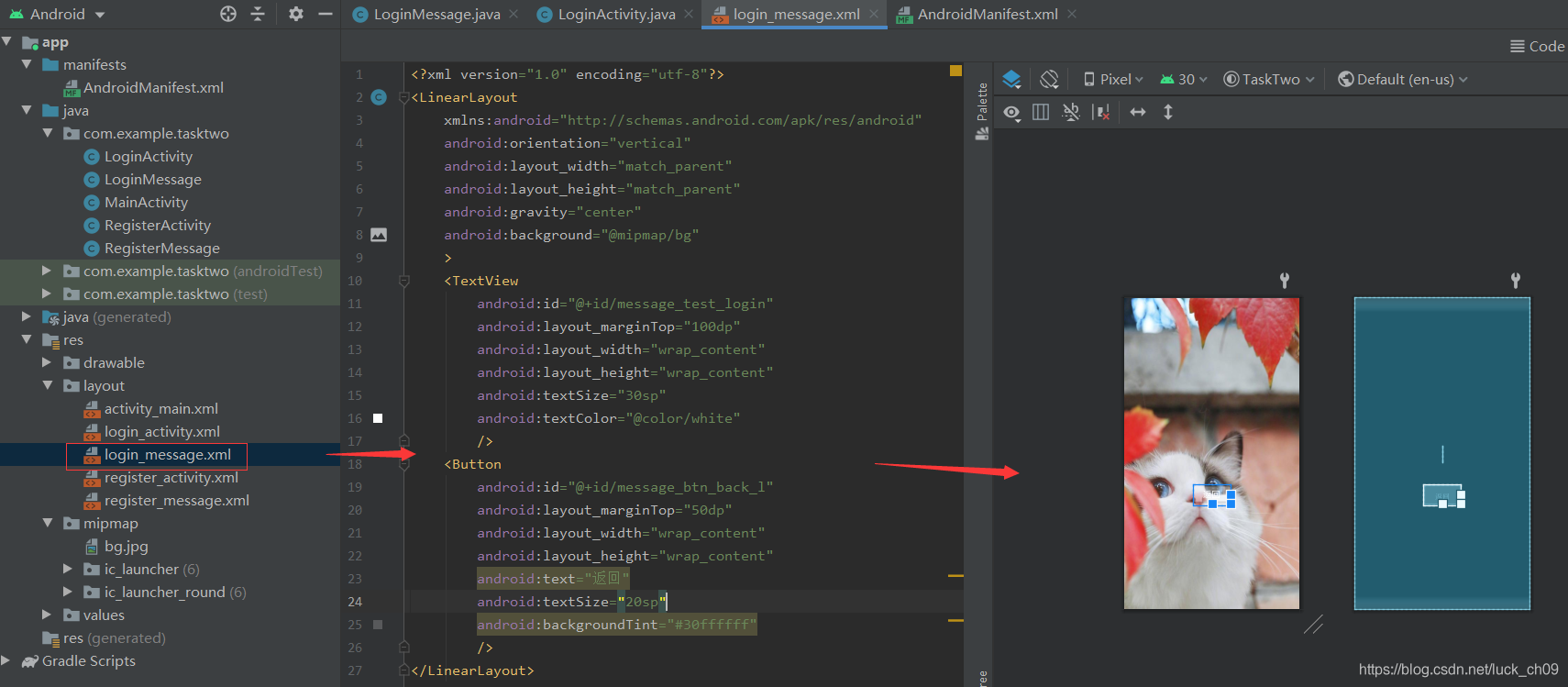The height and width of the screenshot is (687, 1568).
Task: Switch to Code view mode
Action: 1538,46
